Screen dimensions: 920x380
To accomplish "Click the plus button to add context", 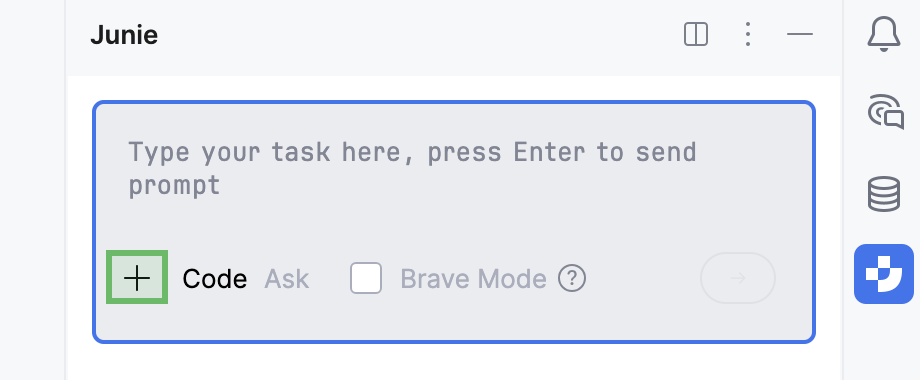I will coord(137,277).
